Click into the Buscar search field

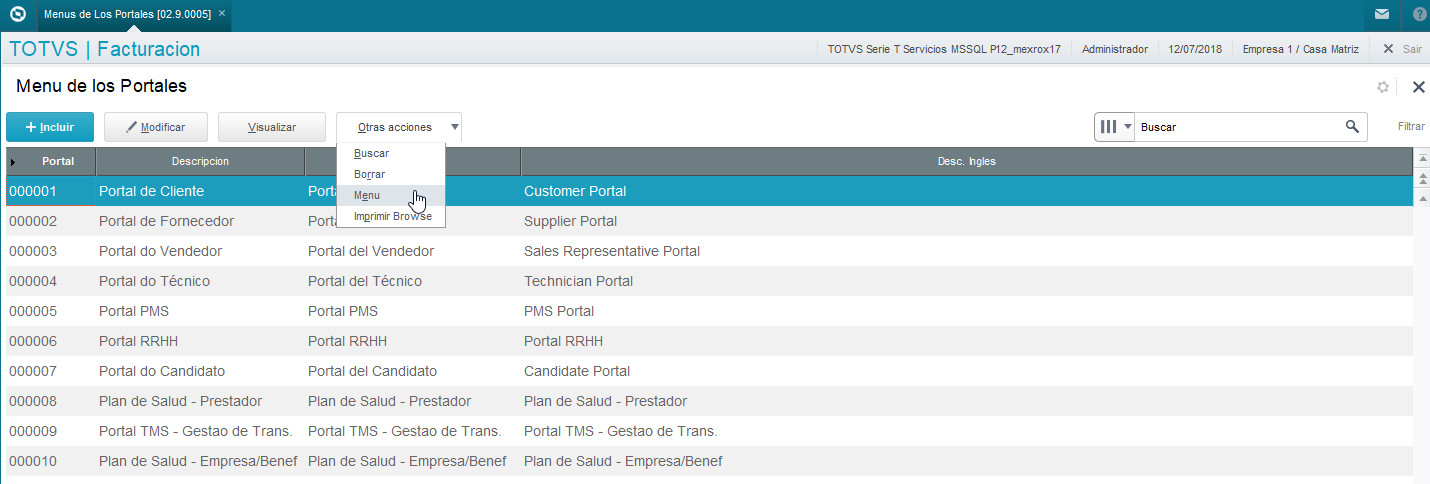click(x=1238, y=127)
